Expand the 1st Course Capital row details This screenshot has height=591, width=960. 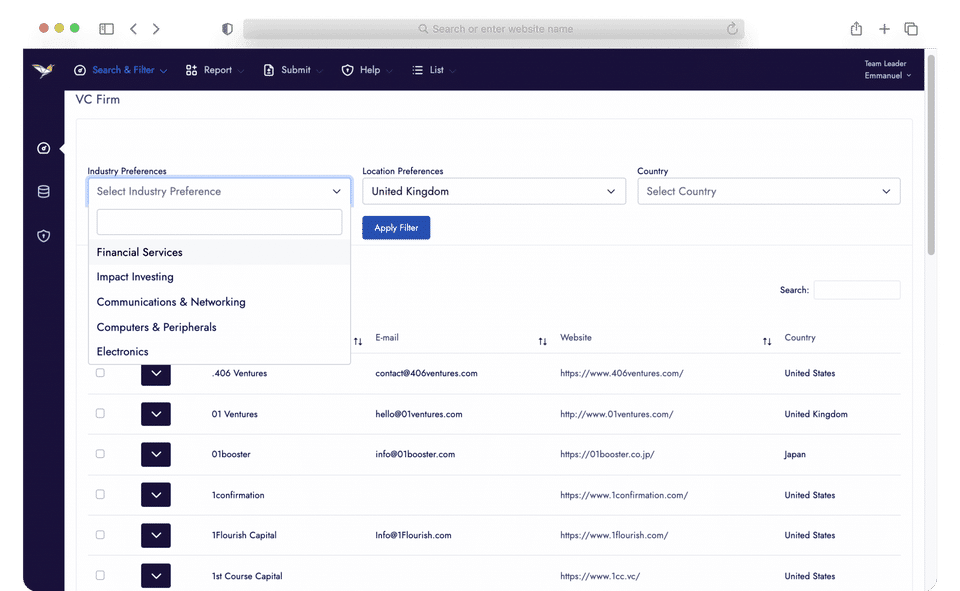(156, 576)
